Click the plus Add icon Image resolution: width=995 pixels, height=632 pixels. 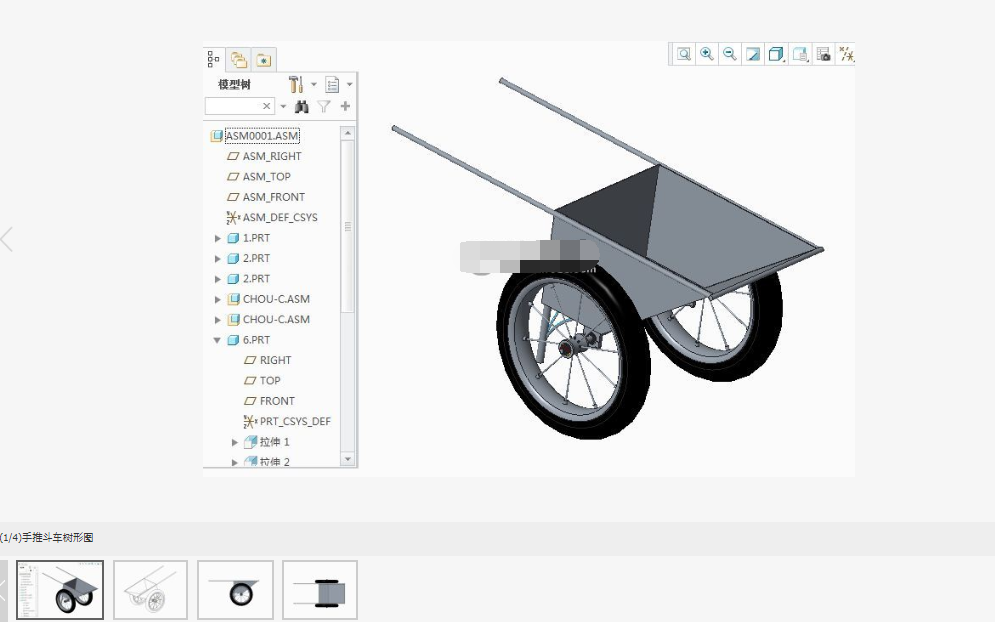coord(345,106)
